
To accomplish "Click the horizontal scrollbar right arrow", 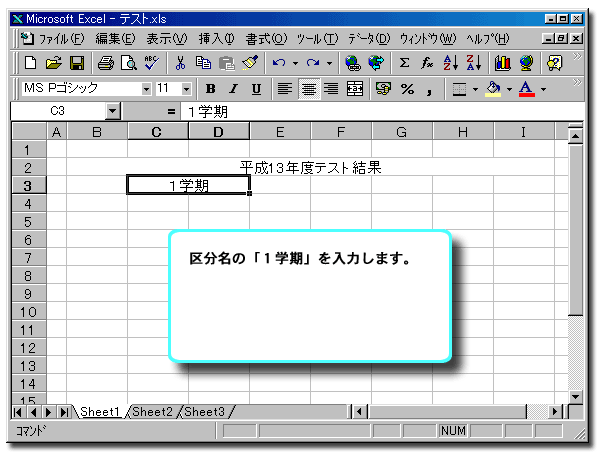I will pos(555,412).
